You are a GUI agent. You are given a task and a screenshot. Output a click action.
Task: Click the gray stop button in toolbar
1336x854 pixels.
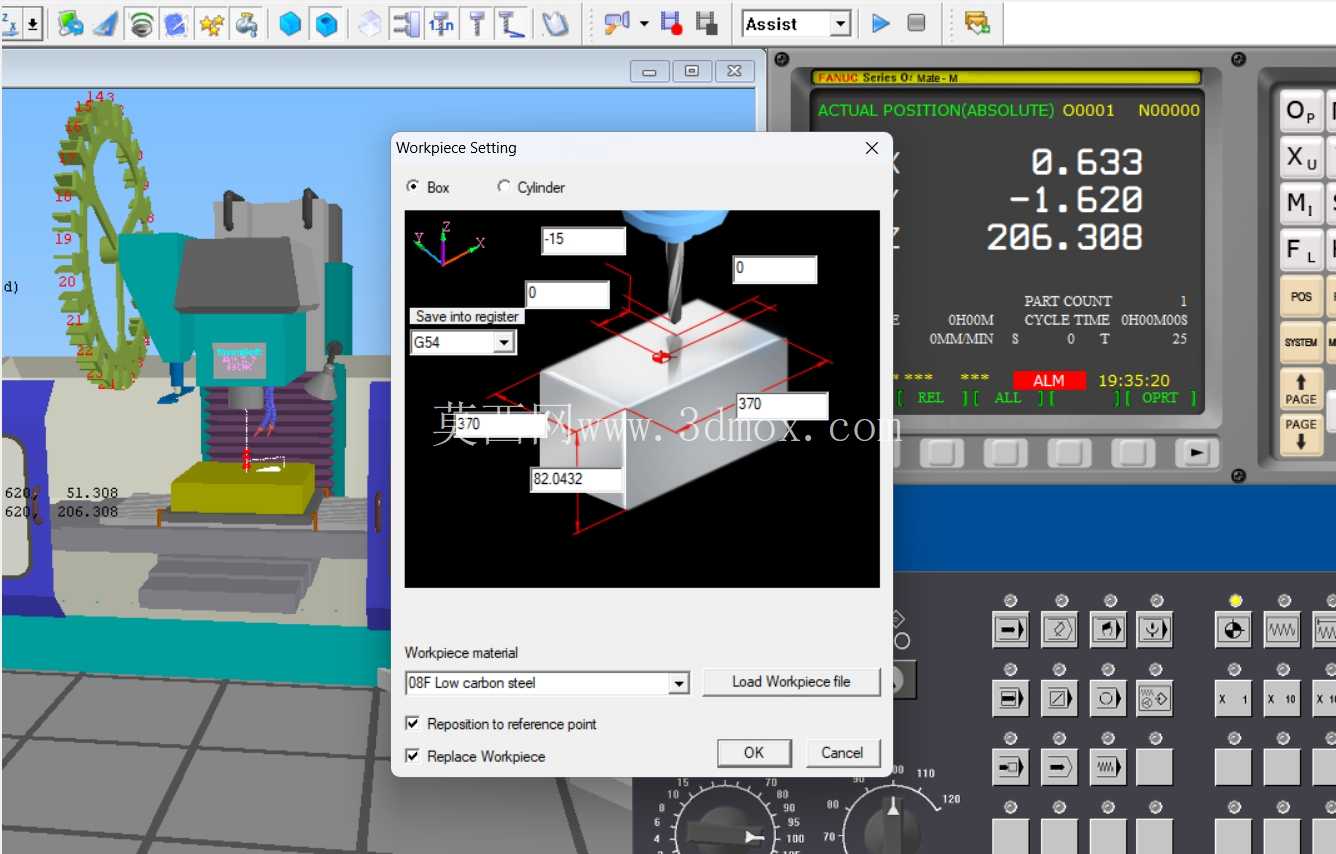(916, 24)
